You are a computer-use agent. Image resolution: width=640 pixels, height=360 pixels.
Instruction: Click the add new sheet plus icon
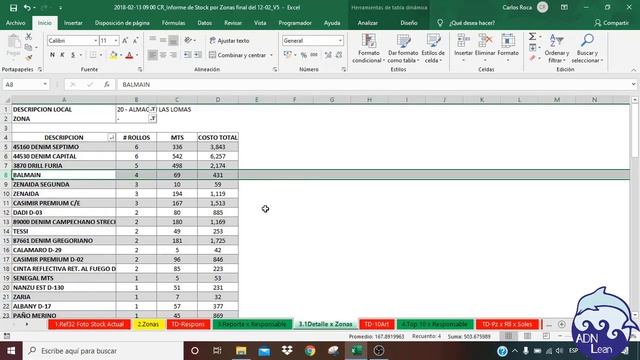(562, 324)
